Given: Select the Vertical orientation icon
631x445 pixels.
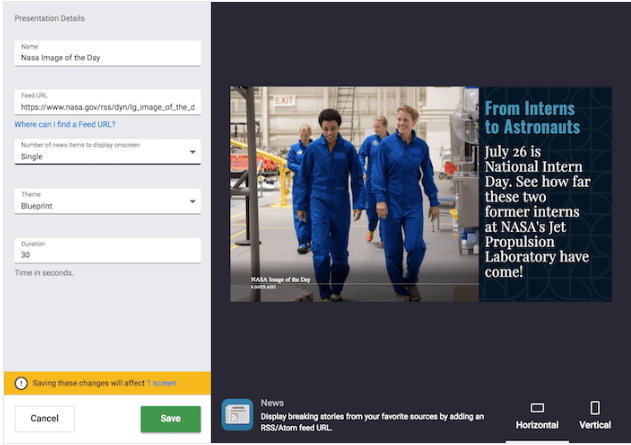Looking at the screenshot, I should click(x=595, y=408).
